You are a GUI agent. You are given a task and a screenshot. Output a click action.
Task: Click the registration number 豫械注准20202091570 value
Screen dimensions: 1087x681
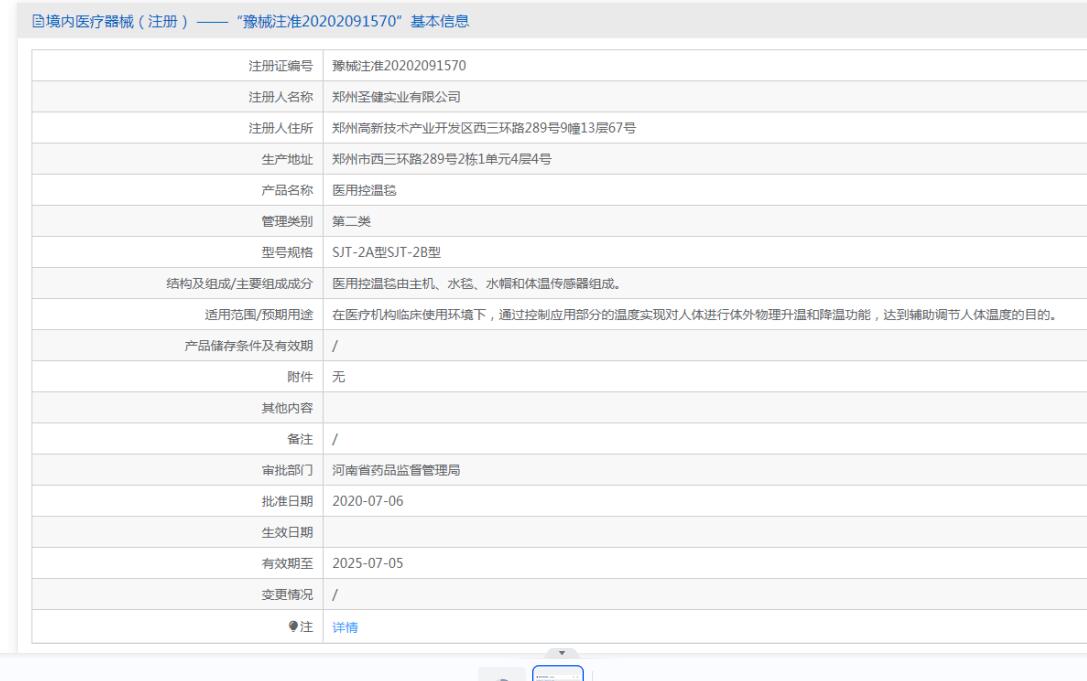tap(399, 66)
